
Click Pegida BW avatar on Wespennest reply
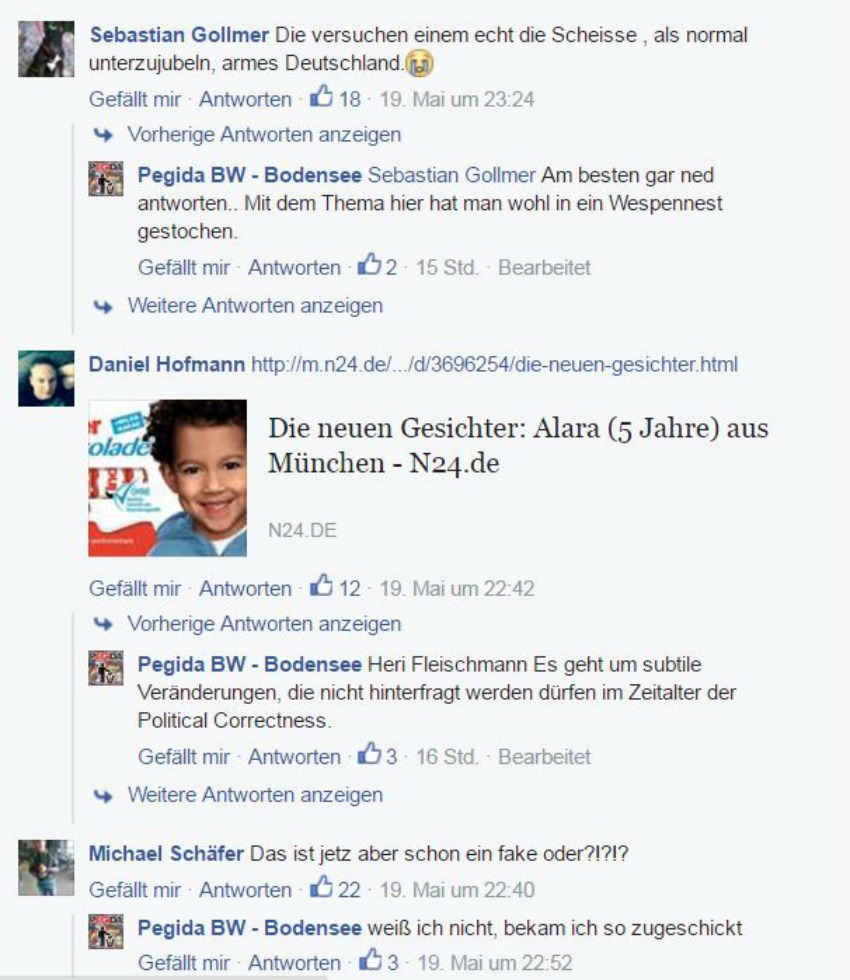tap(106, 179)
